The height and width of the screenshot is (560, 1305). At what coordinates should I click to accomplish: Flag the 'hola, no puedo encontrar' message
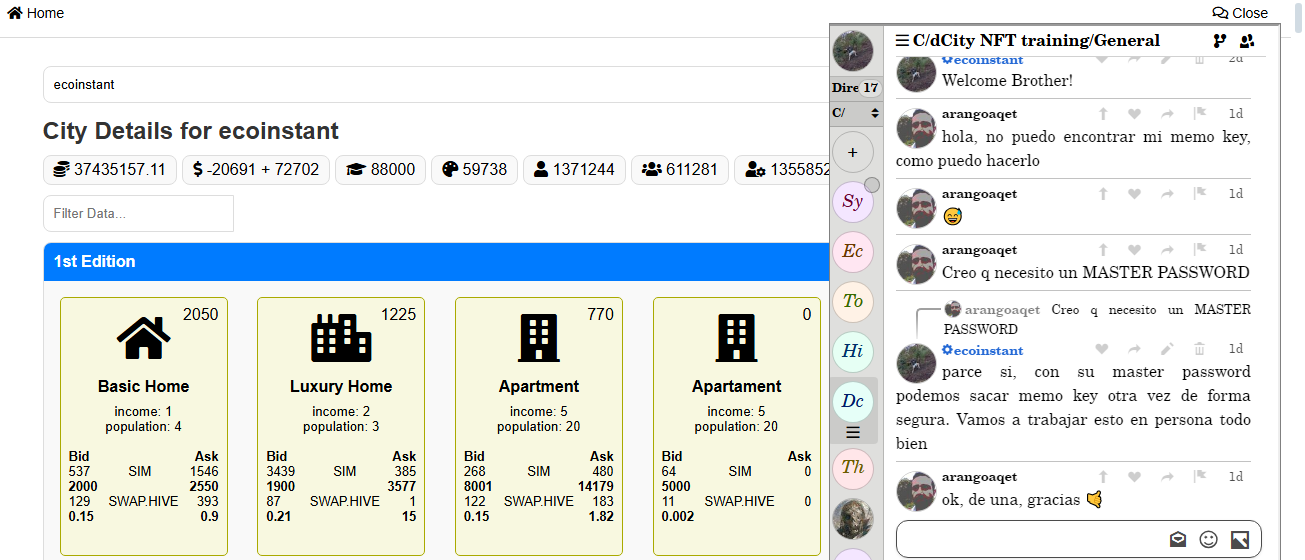(1199, 114)
